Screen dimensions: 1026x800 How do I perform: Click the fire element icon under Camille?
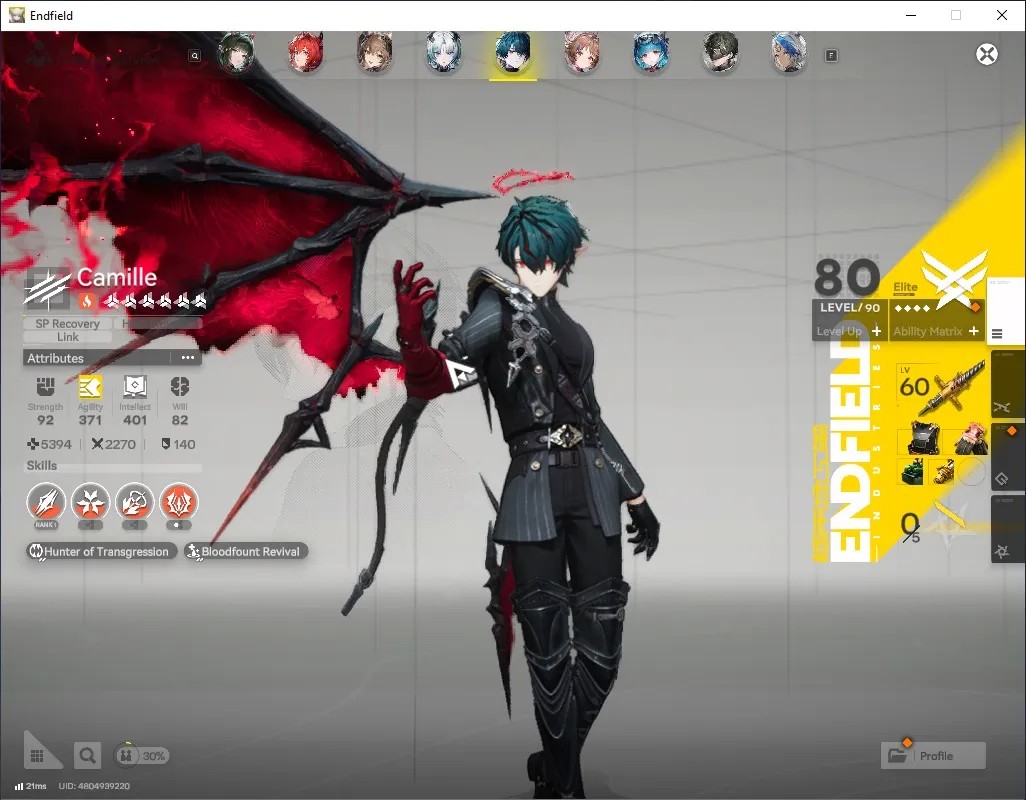(x=87, y=301)
